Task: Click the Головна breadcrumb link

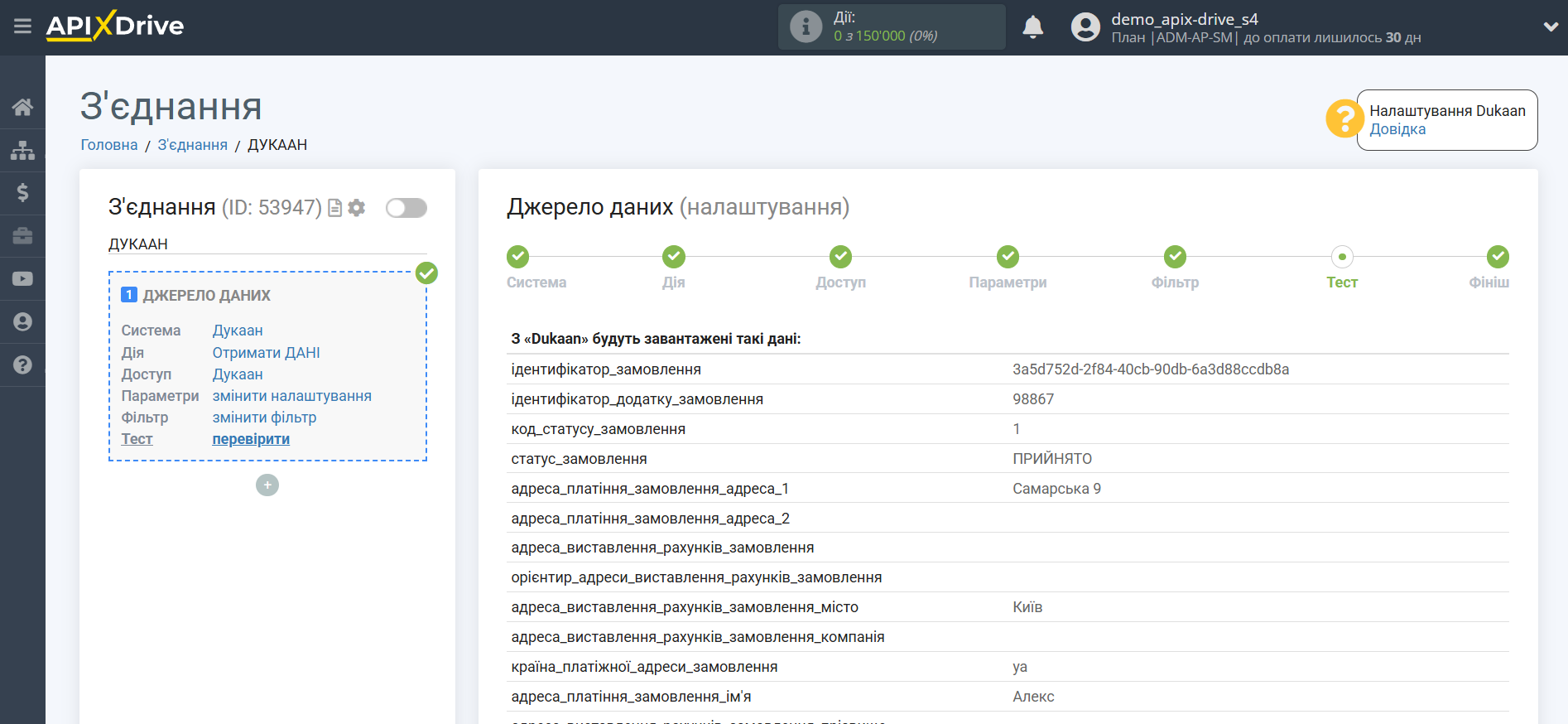Action: [109, 145]
